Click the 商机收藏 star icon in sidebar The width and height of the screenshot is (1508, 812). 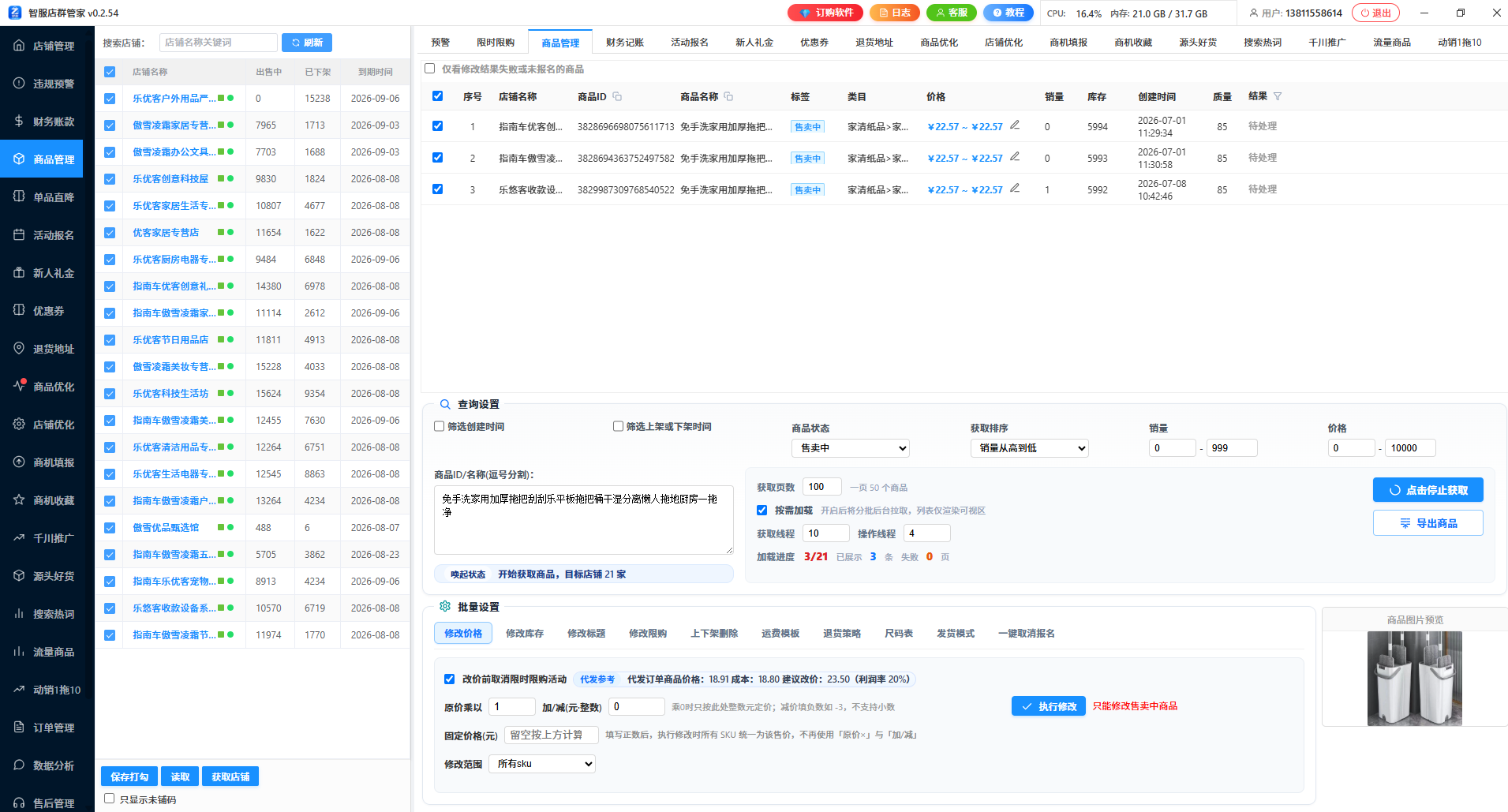tap(19, 500)
